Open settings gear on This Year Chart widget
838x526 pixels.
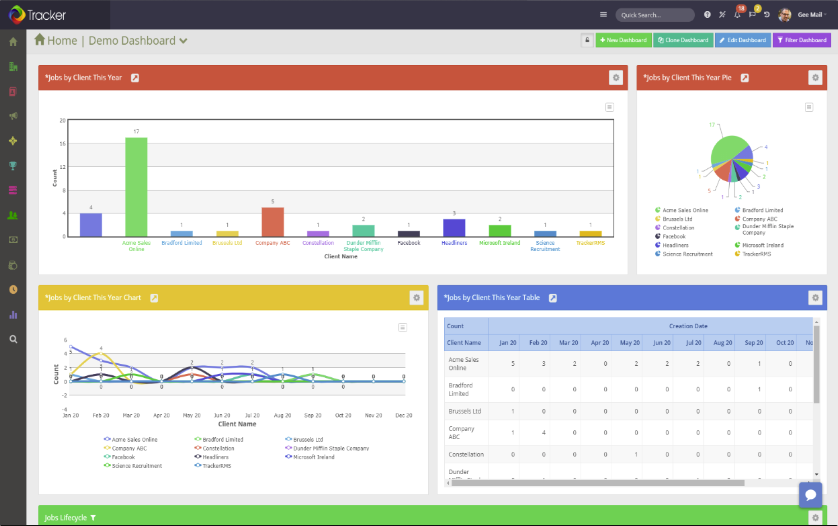point(416,298)
